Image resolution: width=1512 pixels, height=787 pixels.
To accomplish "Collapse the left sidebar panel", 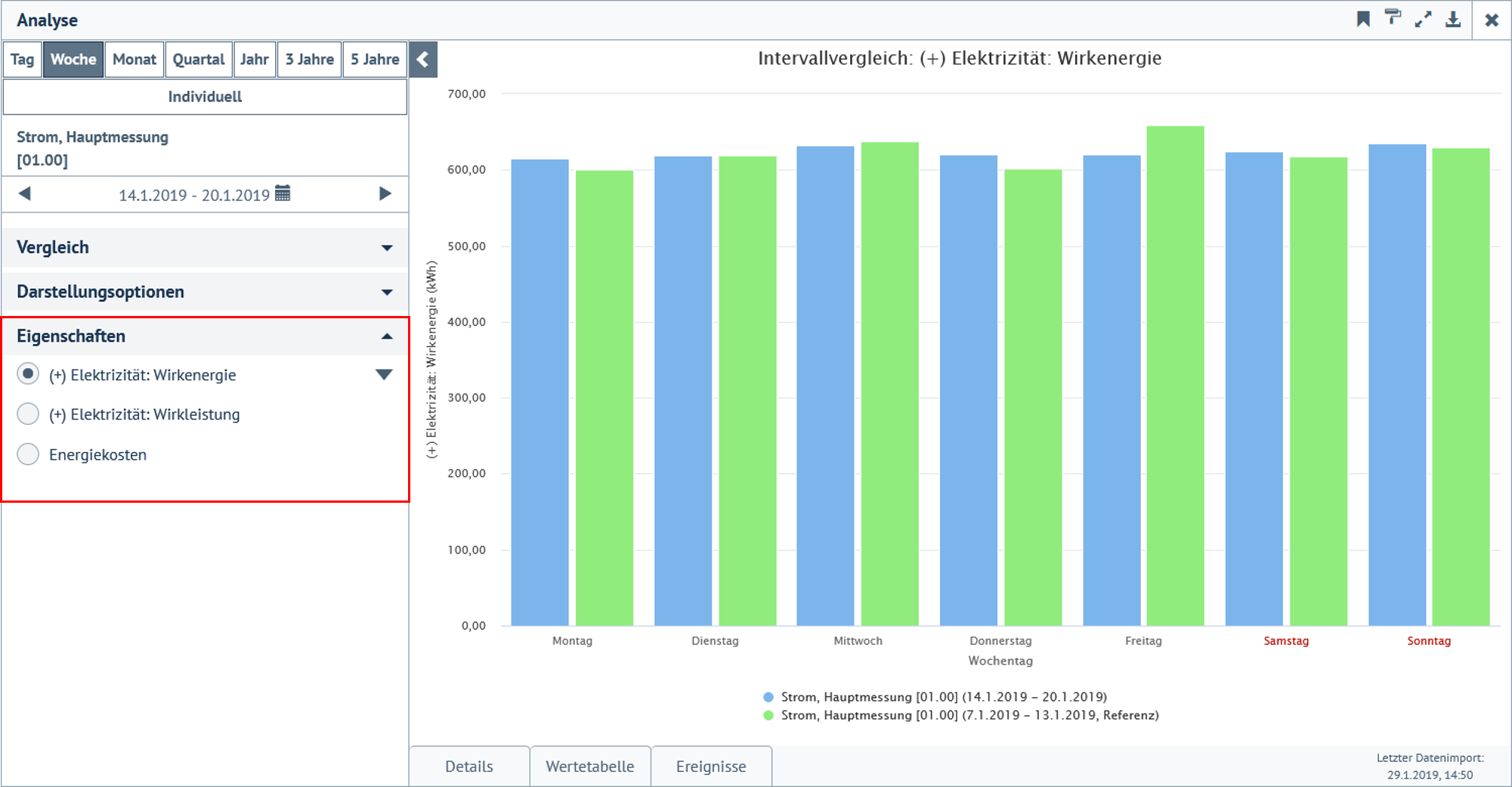I will pyautogui.click(x=423, y=59).
